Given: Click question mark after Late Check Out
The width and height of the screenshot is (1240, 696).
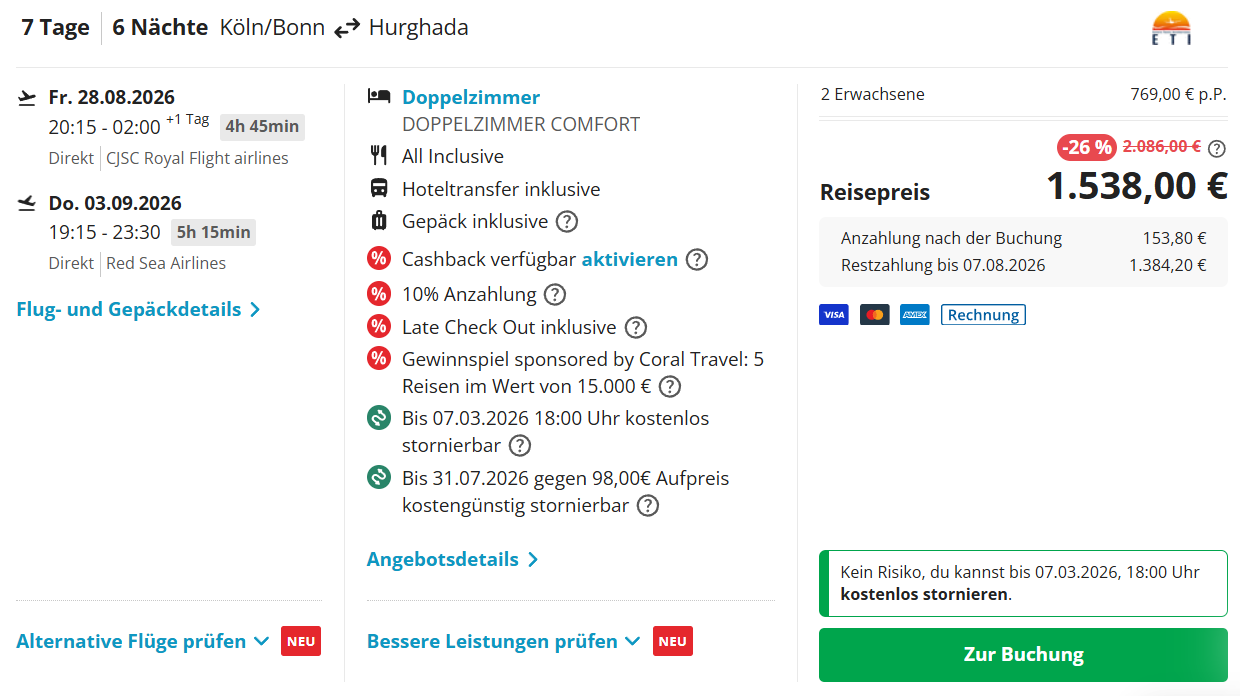Looking at the screenshot, I should (x=636, y=327).
